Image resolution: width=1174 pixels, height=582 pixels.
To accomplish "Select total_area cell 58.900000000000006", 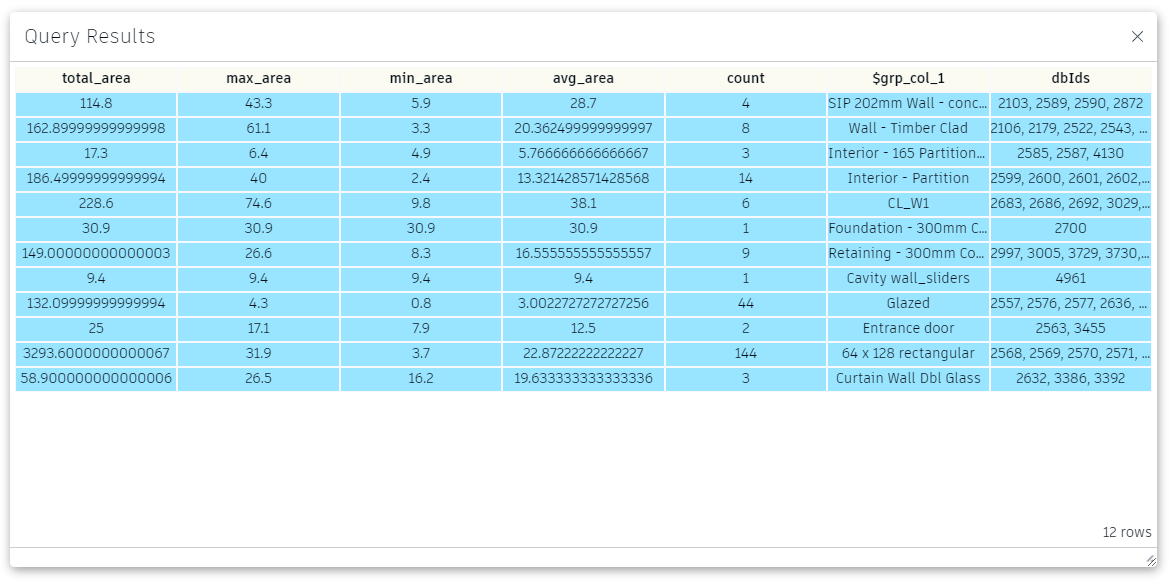I will pyautogui.click(x=96, y=378).
